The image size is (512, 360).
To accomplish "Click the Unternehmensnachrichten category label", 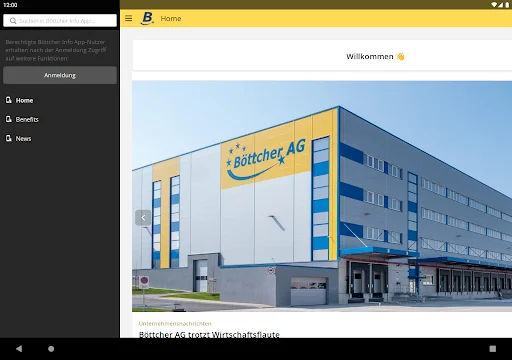I will [x=175, y=323].
